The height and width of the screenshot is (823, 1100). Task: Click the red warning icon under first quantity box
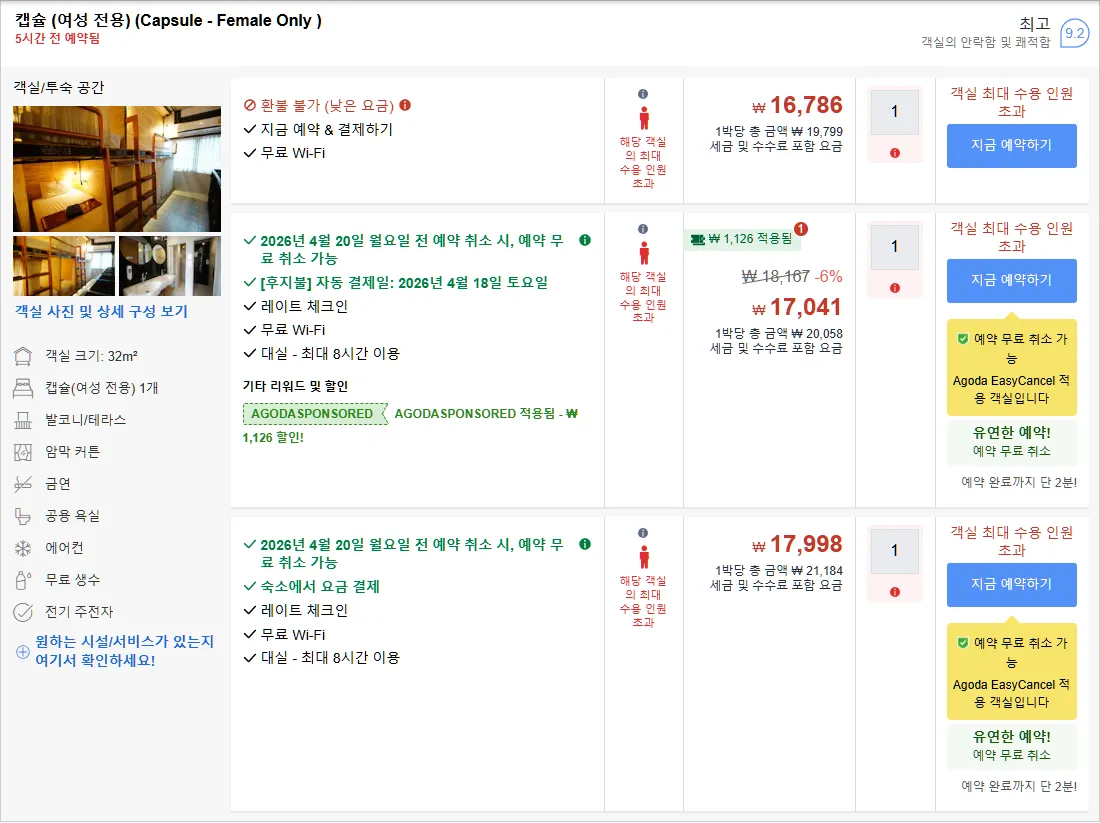(894, 153)
